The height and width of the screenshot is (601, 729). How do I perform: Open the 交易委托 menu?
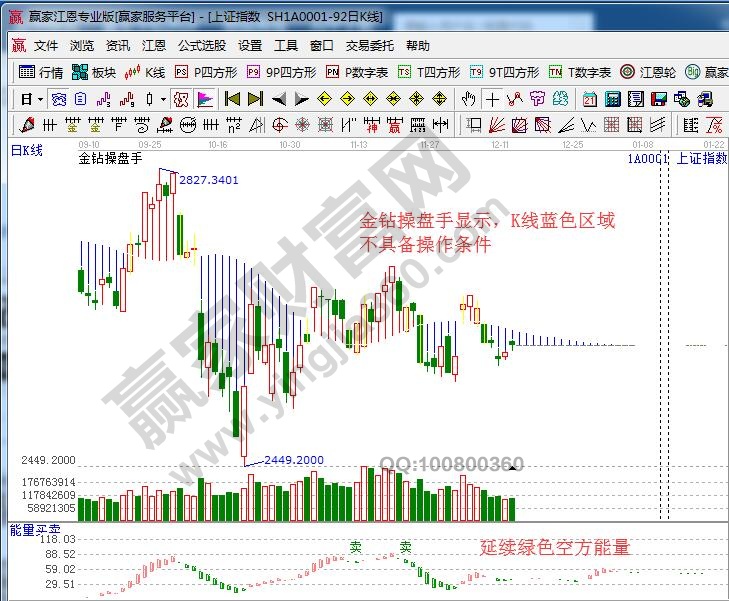point(370,46)
